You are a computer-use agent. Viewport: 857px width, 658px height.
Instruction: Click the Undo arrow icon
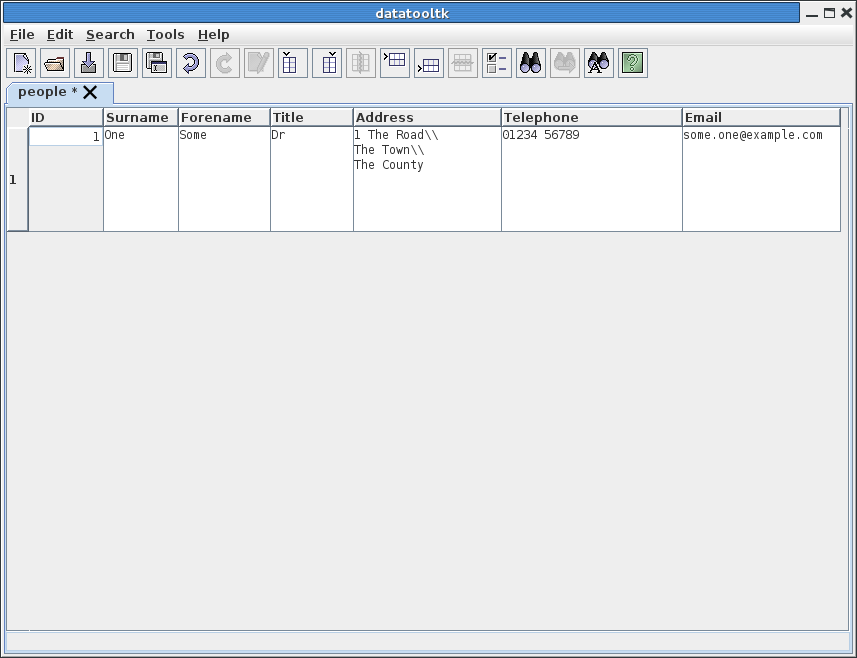pos(191,63)
